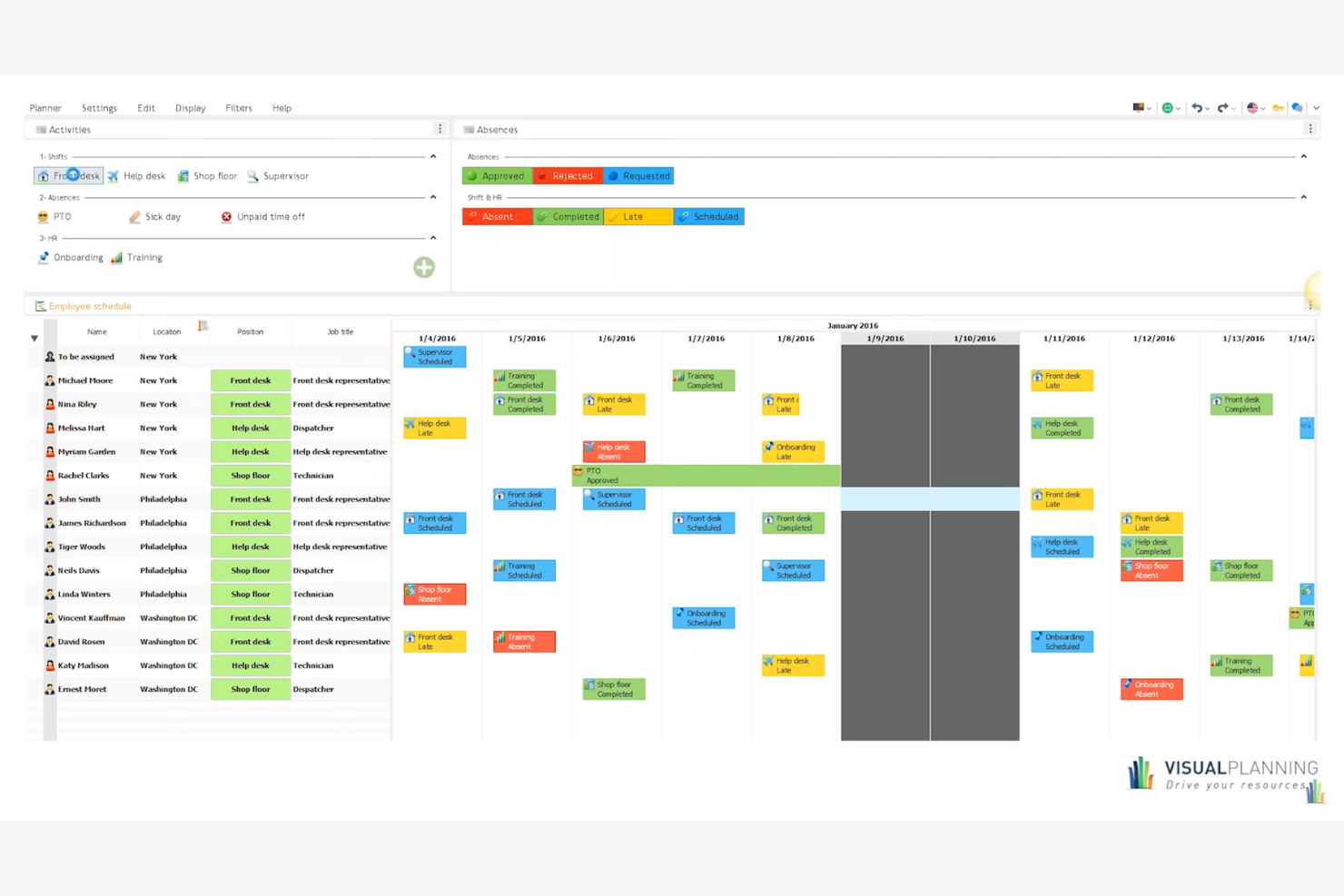Toggle the Scheduled shift filter
Image resolution: width=1344 pixels, height=896 pixels.
click(x=709, y=216)
